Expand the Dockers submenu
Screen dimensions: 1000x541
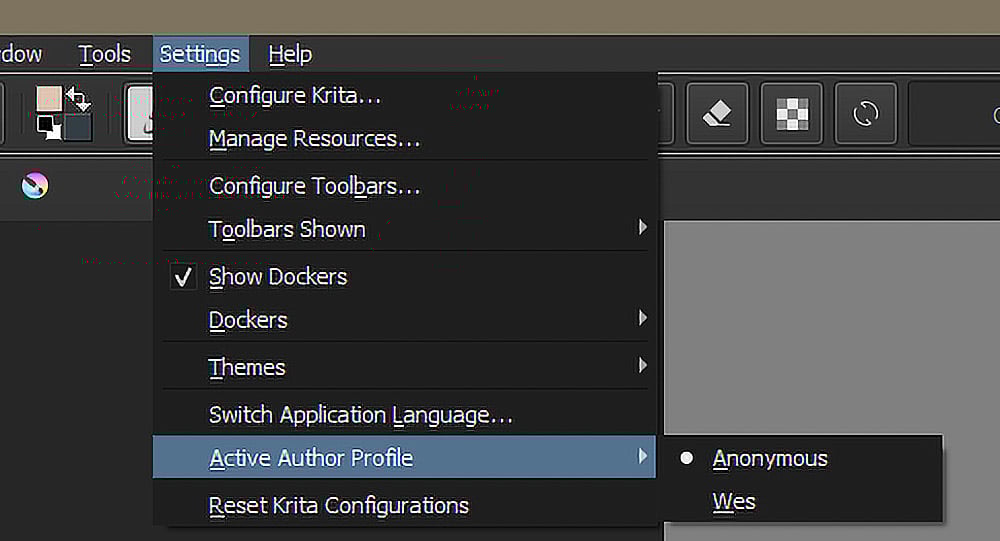tap(404, 320)
